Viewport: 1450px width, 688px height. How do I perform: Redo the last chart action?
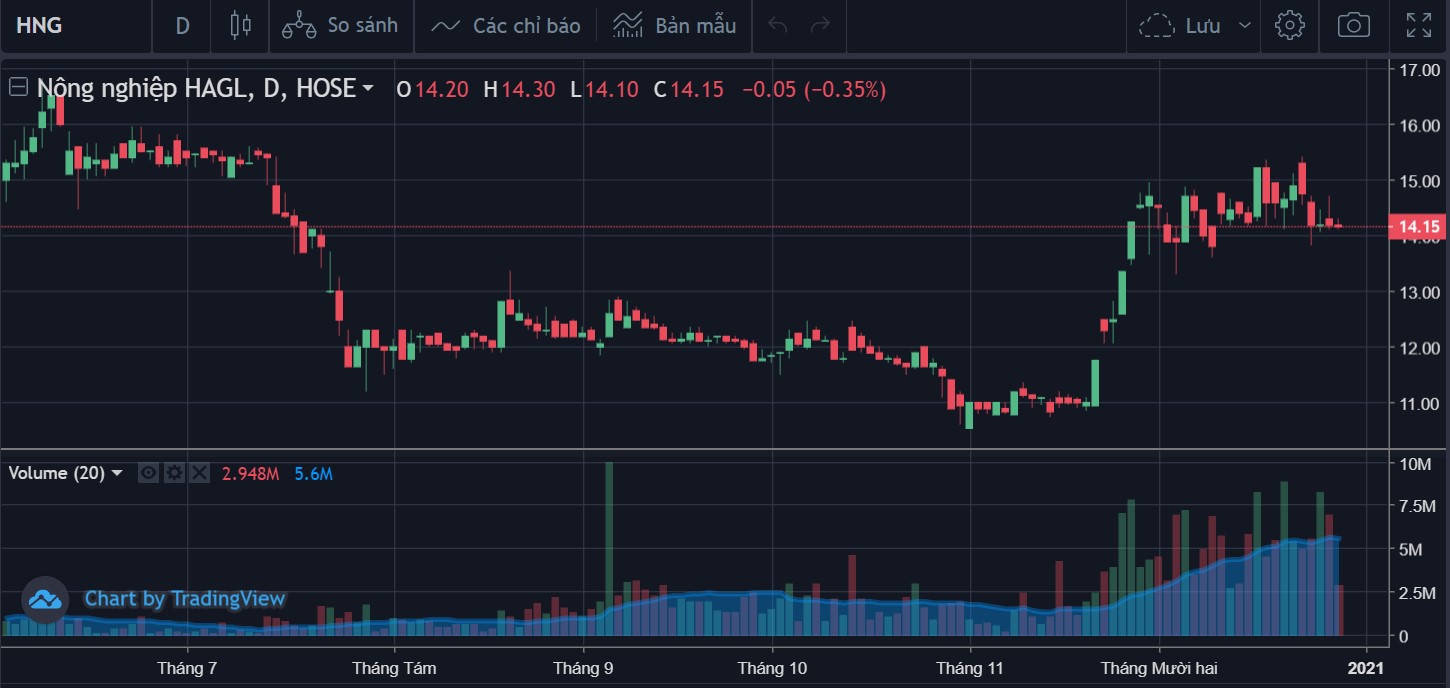pyautogui.click(x=820, y=25)
